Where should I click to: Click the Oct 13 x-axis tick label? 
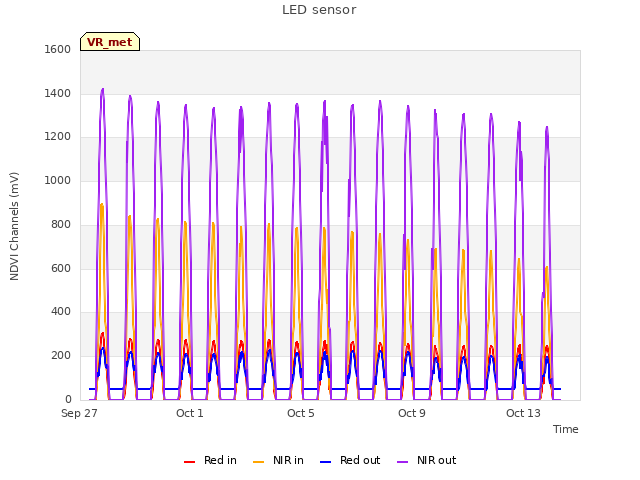click(x=523, y=413)
